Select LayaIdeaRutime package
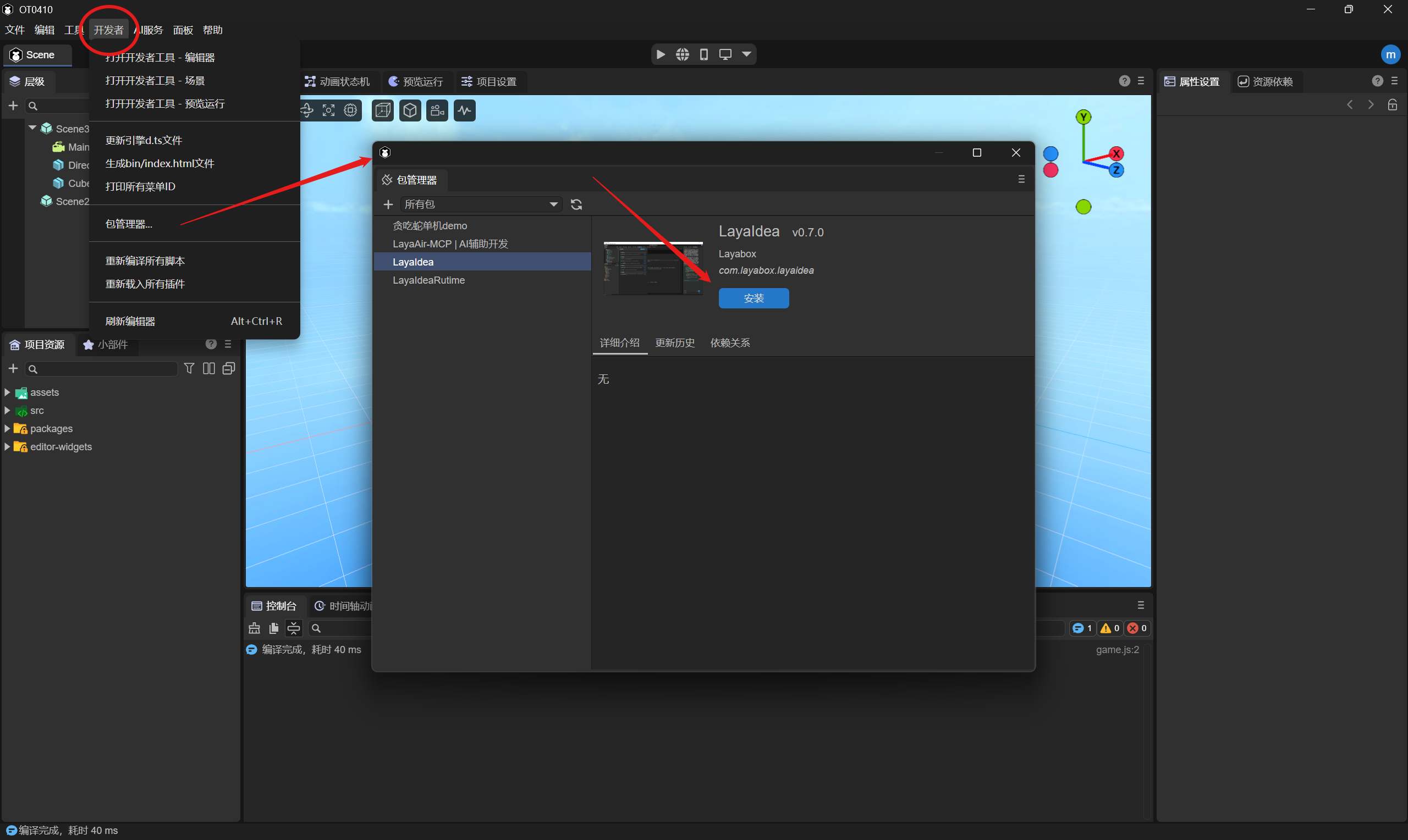 (x=482, y=280)
